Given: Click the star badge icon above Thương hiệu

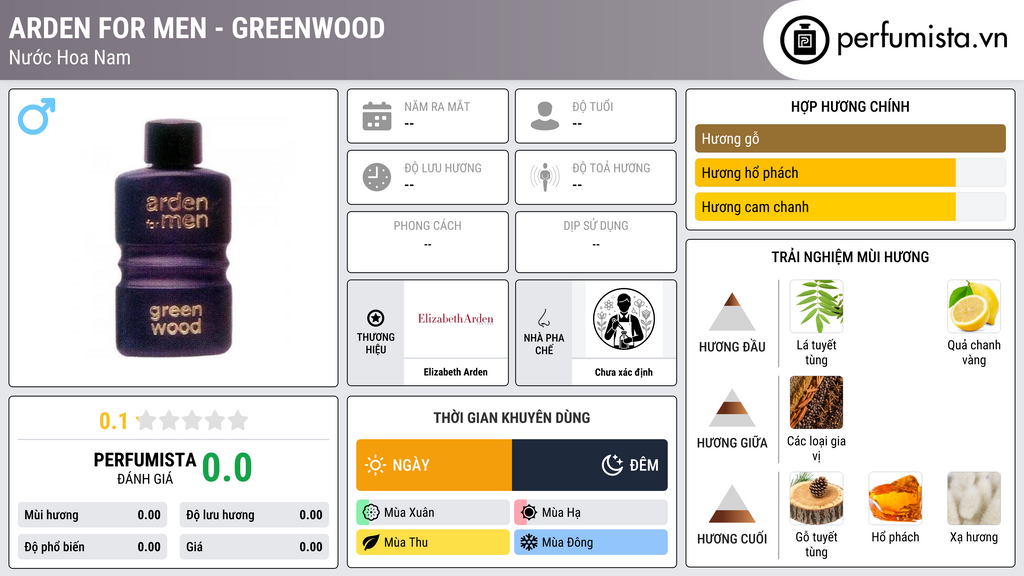Looking at the screenshot, I should pos(376,318).
